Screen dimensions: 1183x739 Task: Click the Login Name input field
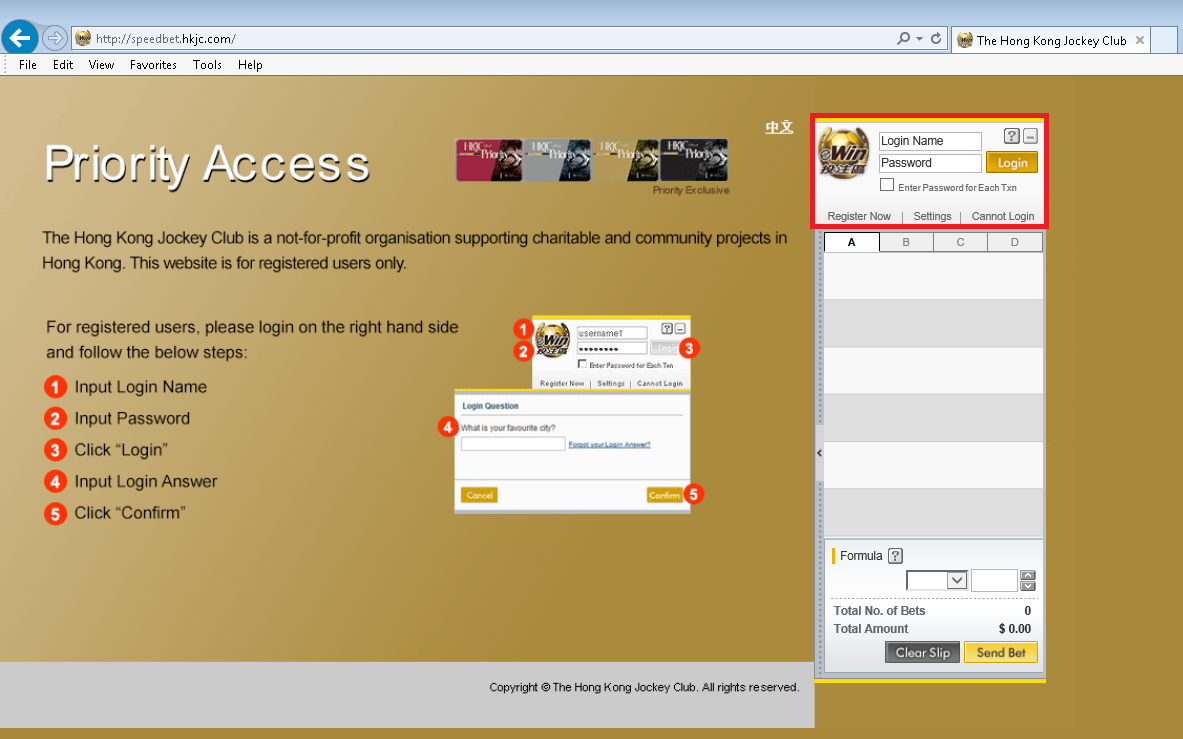click(930, 142)
